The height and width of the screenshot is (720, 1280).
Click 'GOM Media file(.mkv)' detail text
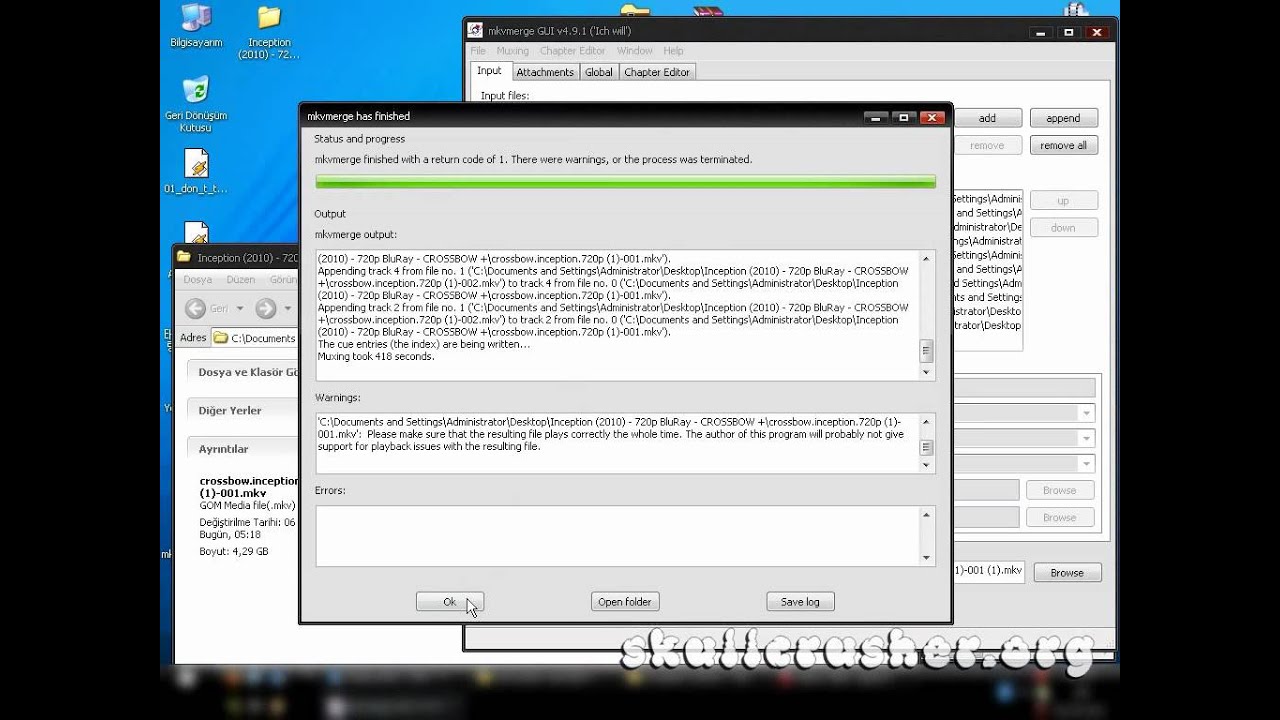point(247,506)
